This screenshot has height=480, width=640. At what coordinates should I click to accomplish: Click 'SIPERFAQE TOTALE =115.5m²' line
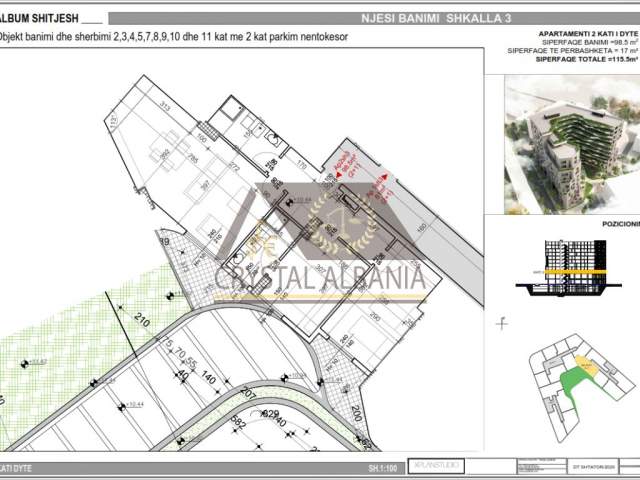587,59
